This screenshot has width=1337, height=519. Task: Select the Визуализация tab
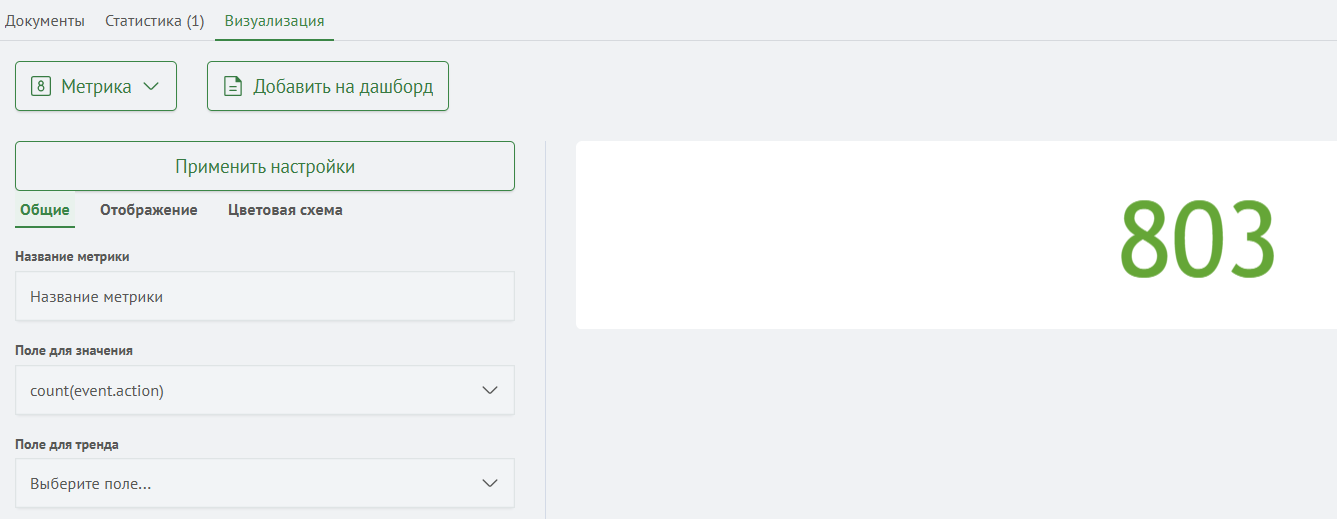(x=274, y=21)
